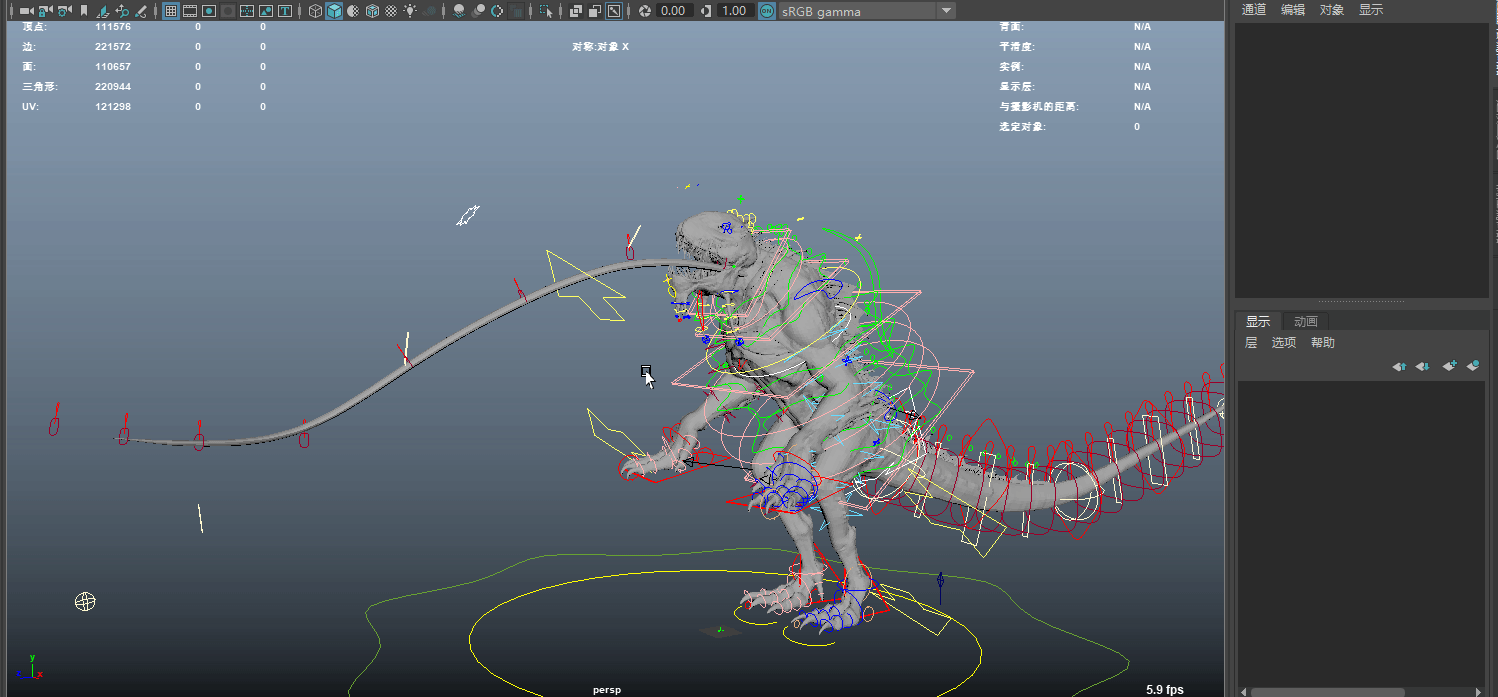Toggle the field chart display
This screenshot has height=697, width=1498.
click(246, 11)
